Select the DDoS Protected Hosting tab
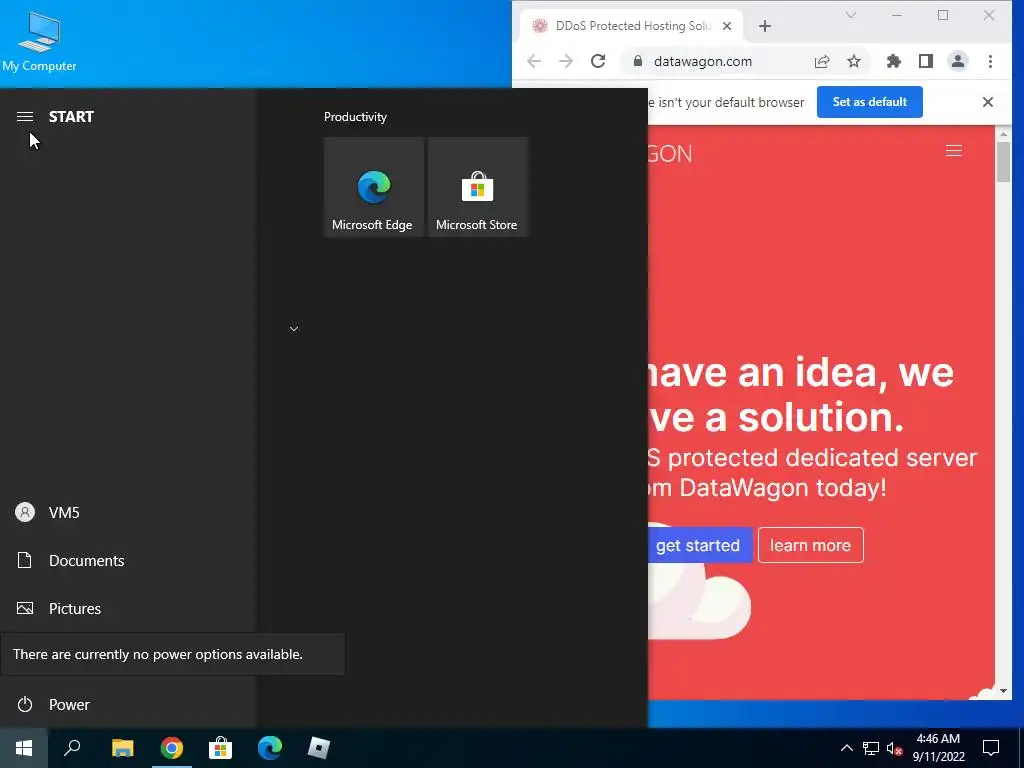Image resolution: width=1024 pixels, height=768 pixels. tap(632, 26)
